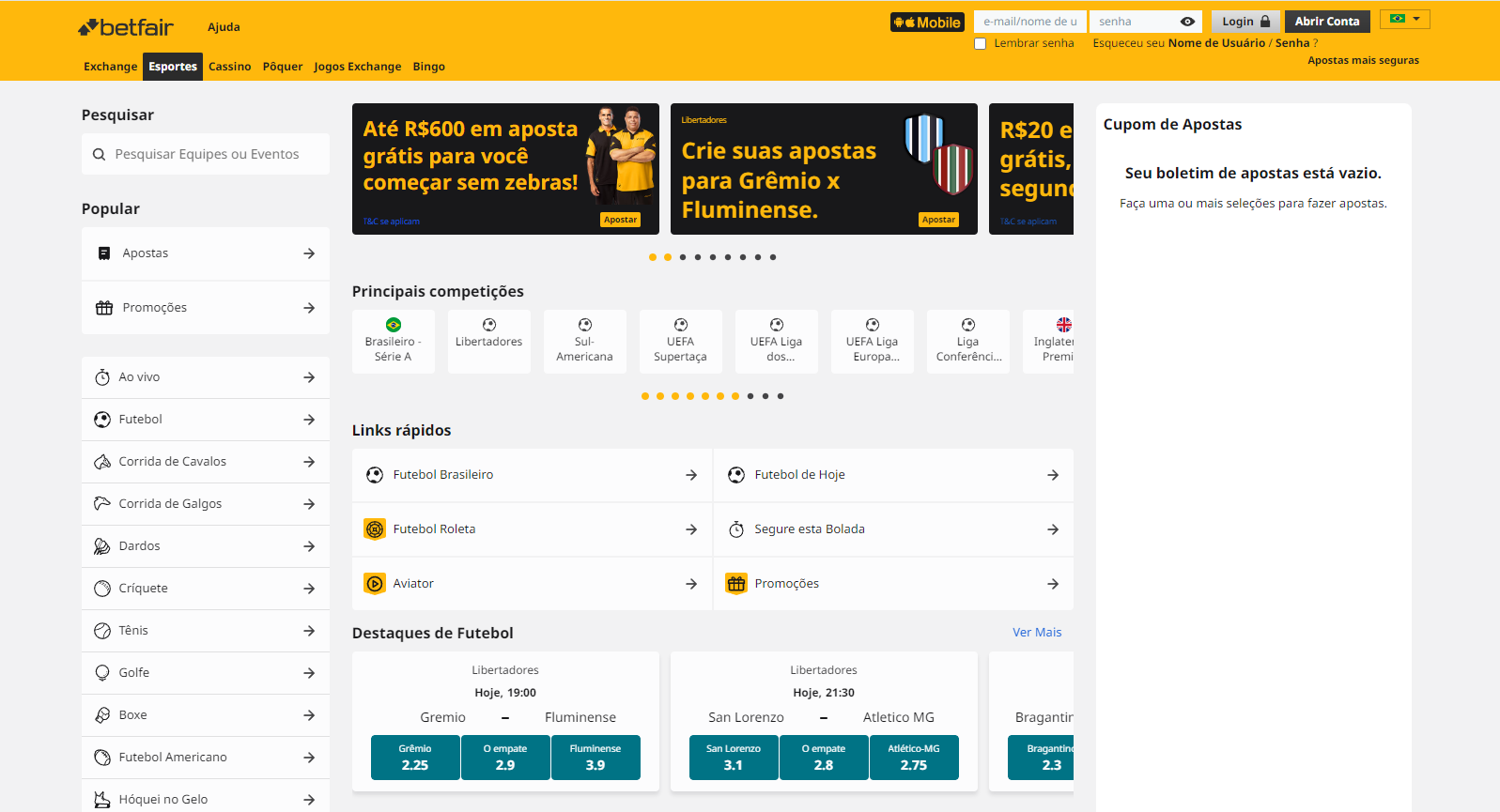Click Nome de Usuário recovery link
The image size is (1500, 812).
[1216, 43]
